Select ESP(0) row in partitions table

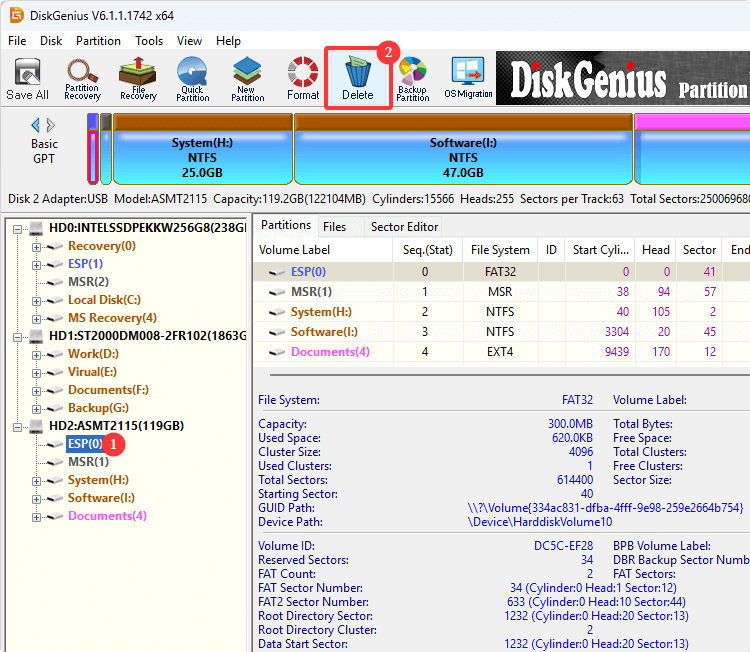click(x=501, y=272)
